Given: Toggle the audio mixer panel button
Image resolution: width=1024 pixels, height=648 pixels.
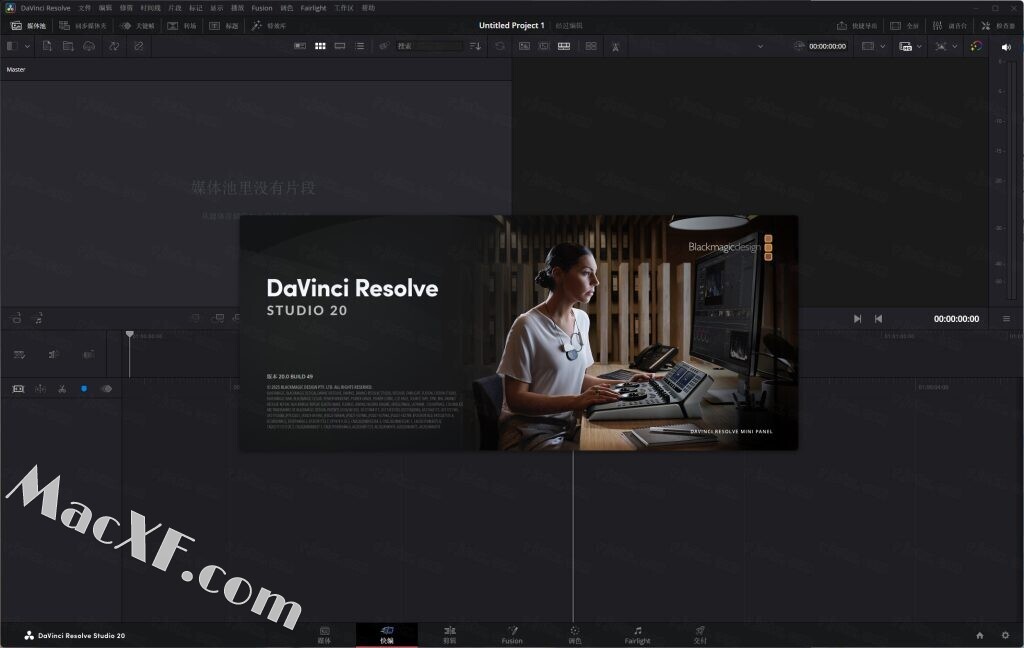Looking at the screenshot, I should coord(950,25).
